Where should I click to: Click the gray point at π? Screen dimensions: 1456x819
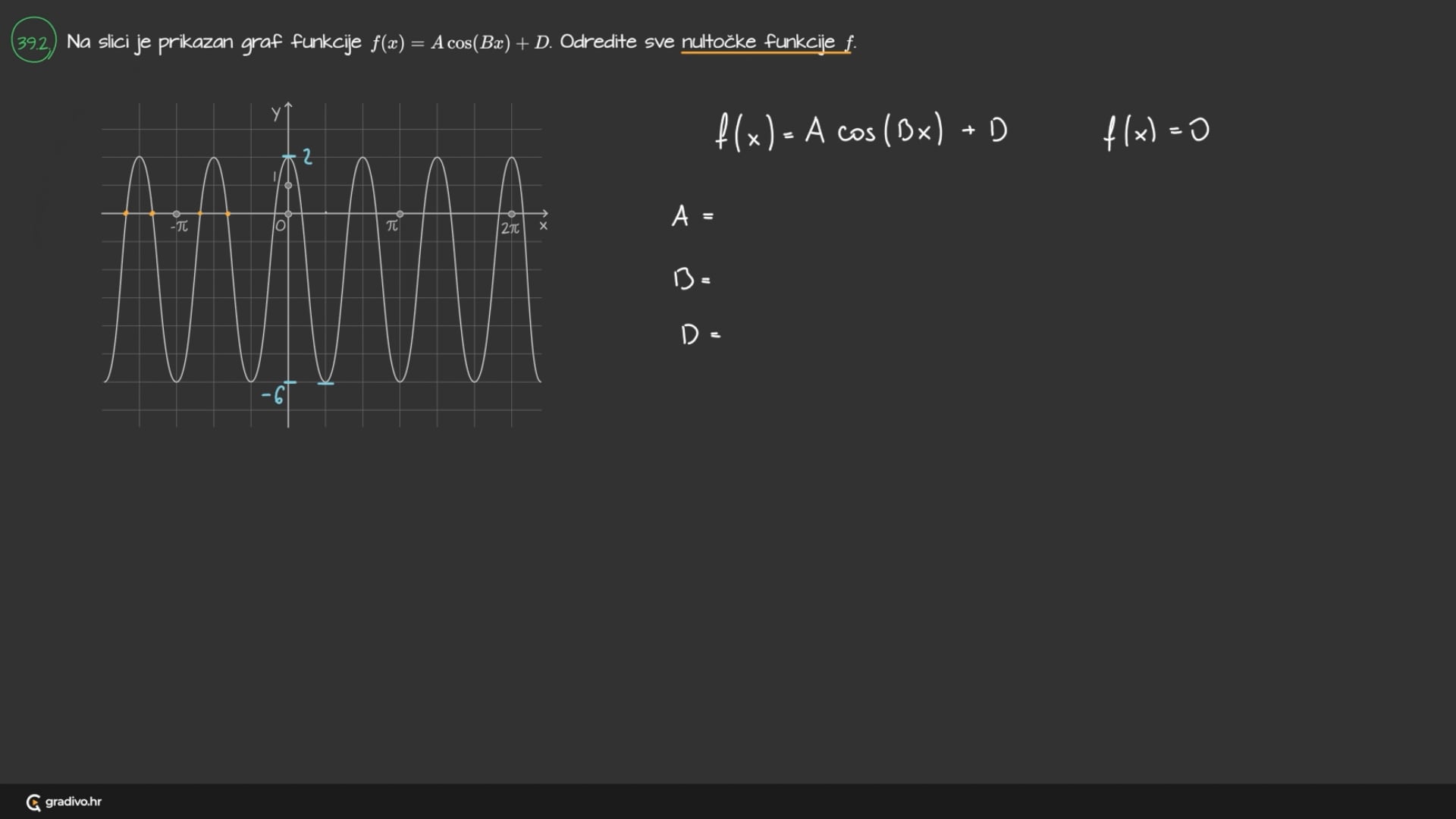pos(400,214)
